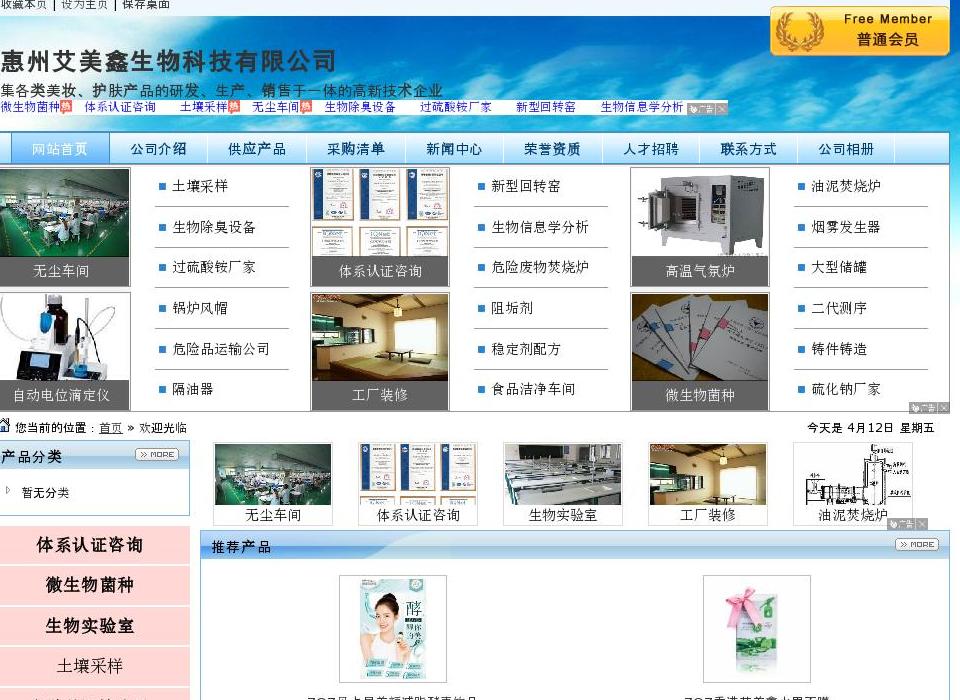960x700 pixels.
Task: Click 收藏本页 link at top
Action: (23, 4)
